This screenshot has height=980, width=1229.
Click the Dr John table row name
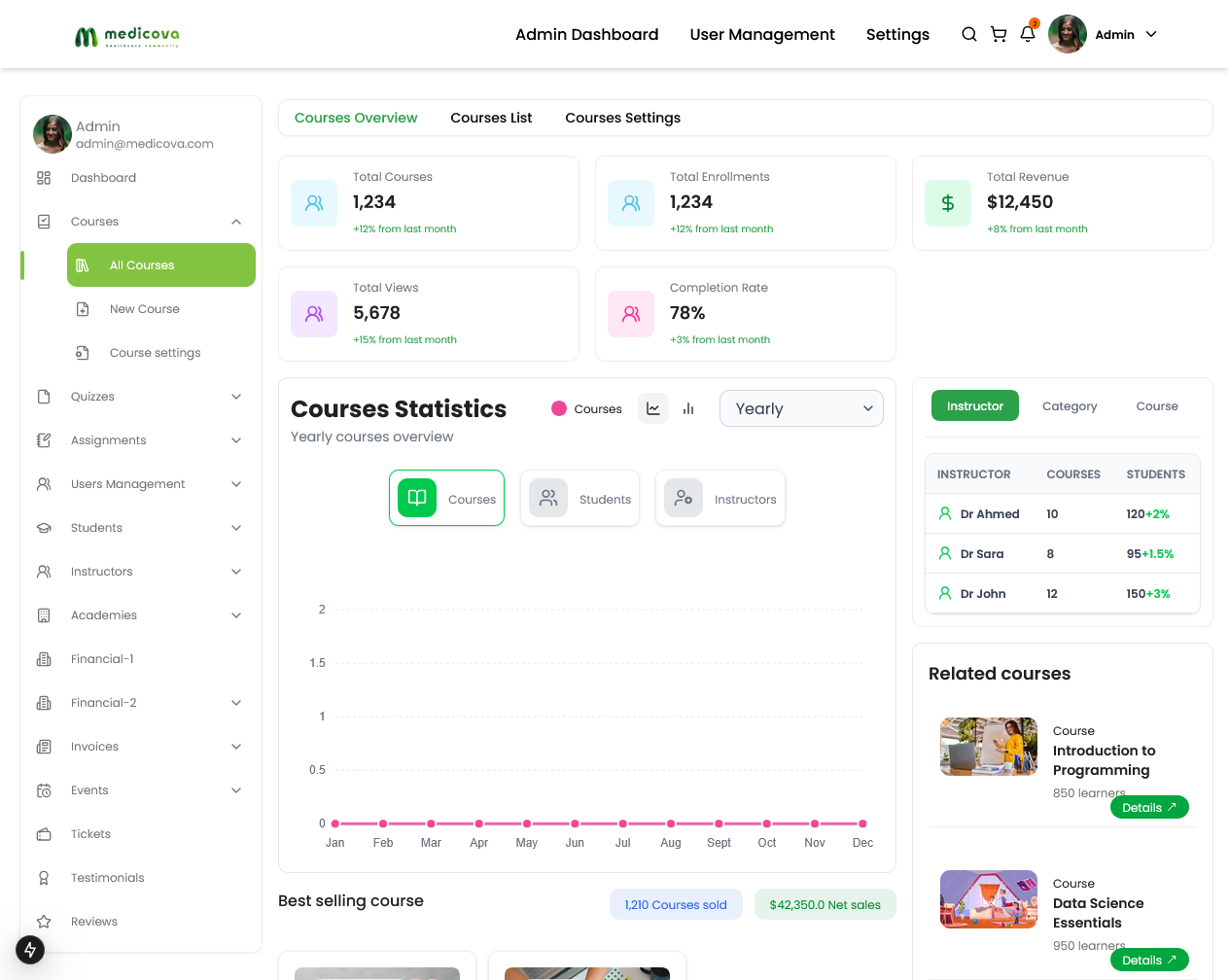(983, 593)
